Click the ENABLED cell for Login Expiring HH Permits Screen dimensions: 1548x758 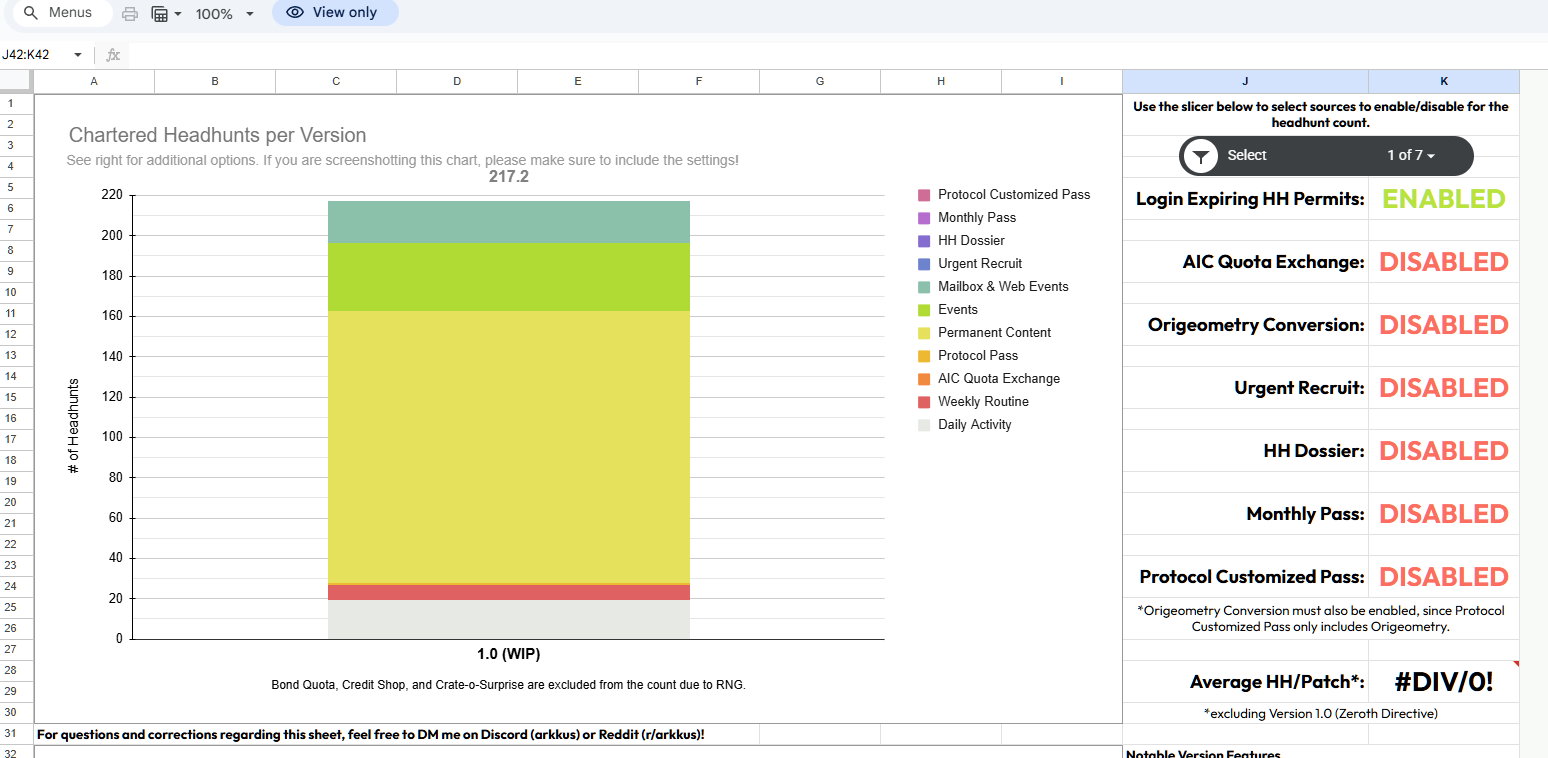click(1443, 199)
